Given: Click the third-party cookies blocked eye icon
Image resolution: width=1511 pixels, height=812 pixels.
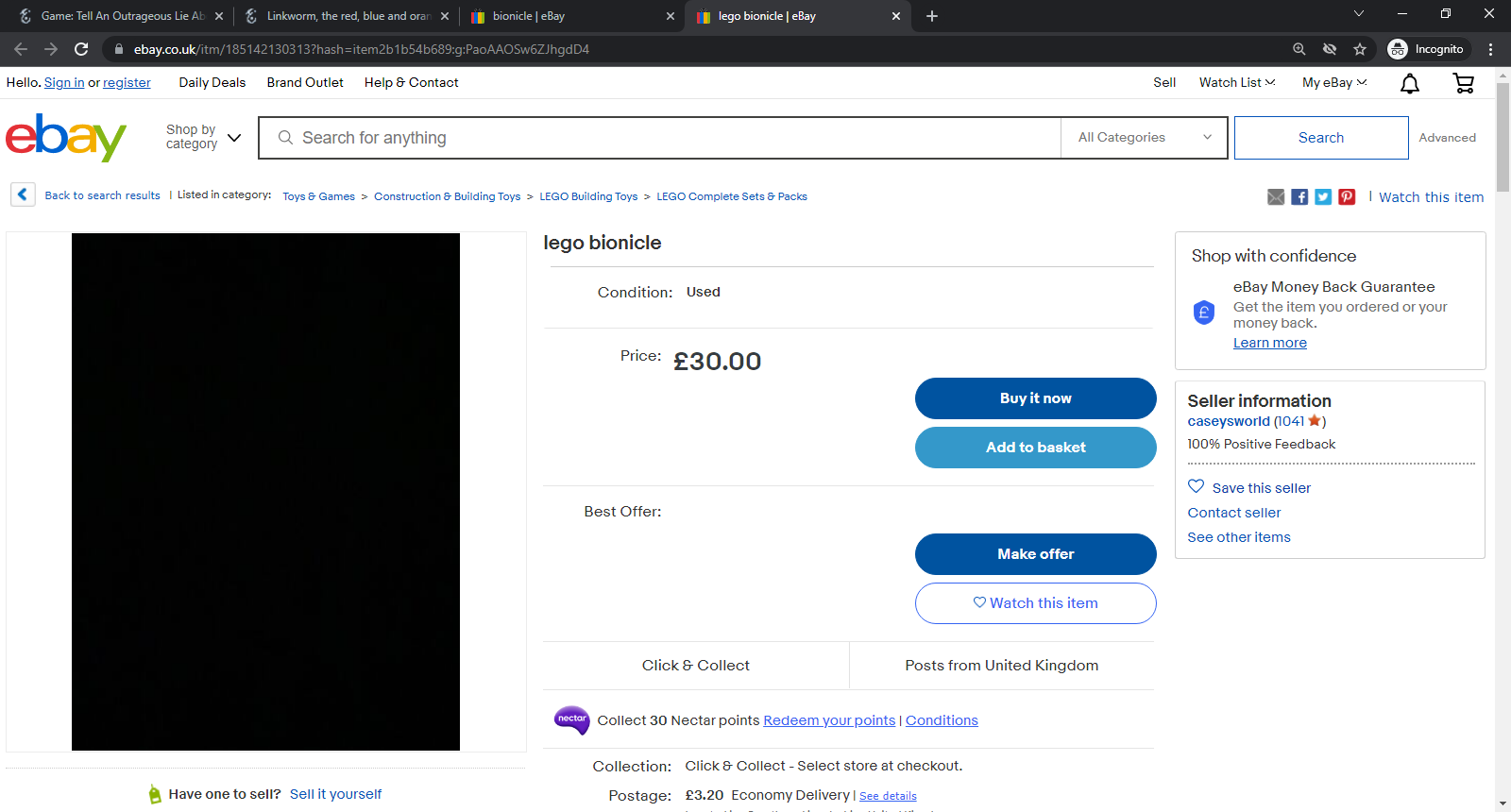Looking at the screenshot, I should click(x=1330, y=49).
